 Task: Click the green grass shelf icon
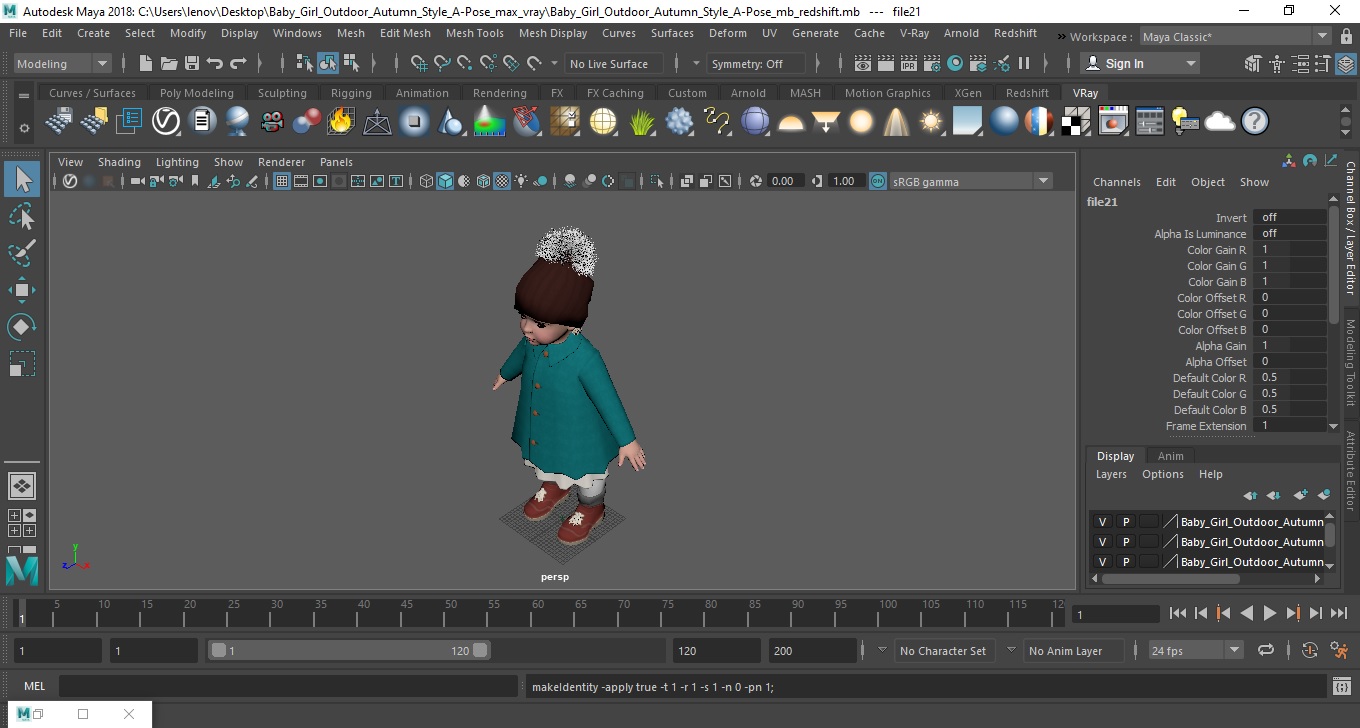click(x=641, y=122)
